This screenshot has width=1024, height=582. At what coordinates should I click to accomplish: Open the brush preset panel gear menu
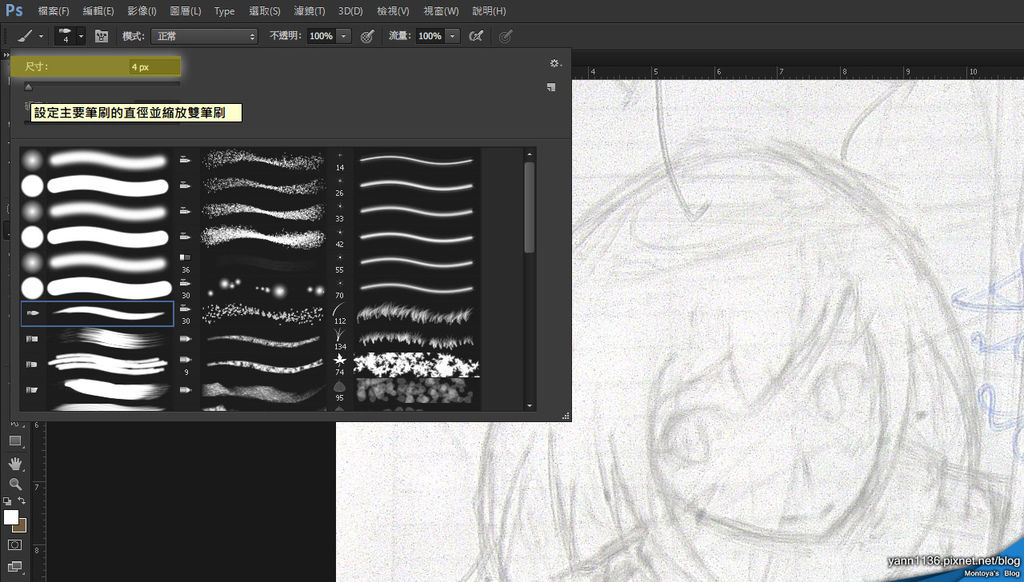coord(553,63)
